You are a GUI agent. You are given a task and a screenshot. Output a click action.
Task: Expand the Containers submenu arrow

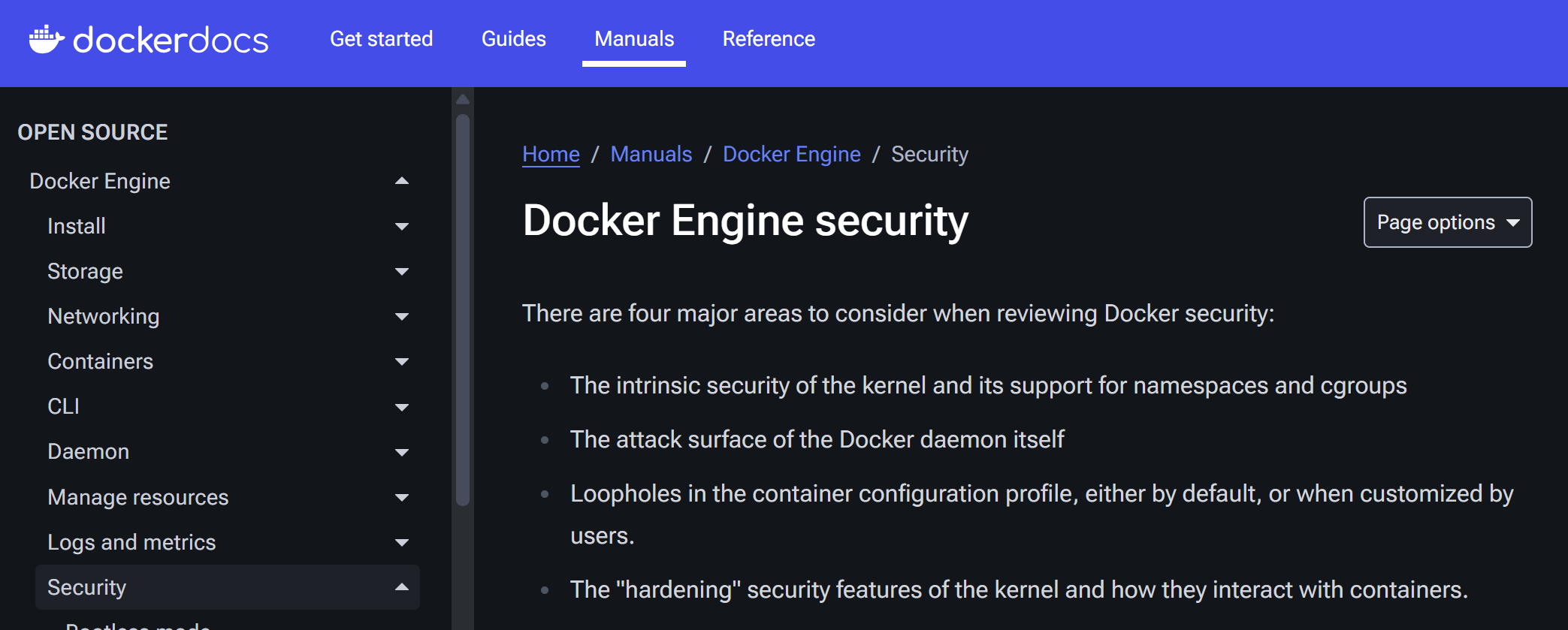point(402,361)
